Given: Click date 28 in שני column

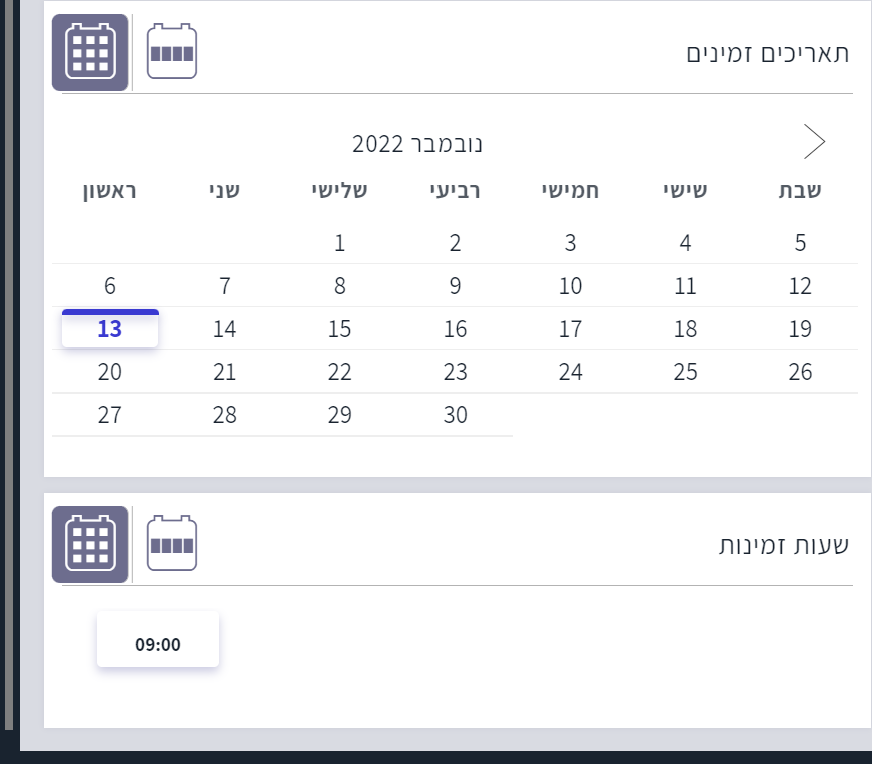Looking at the screenshot, I should click(x=225, y=415).
